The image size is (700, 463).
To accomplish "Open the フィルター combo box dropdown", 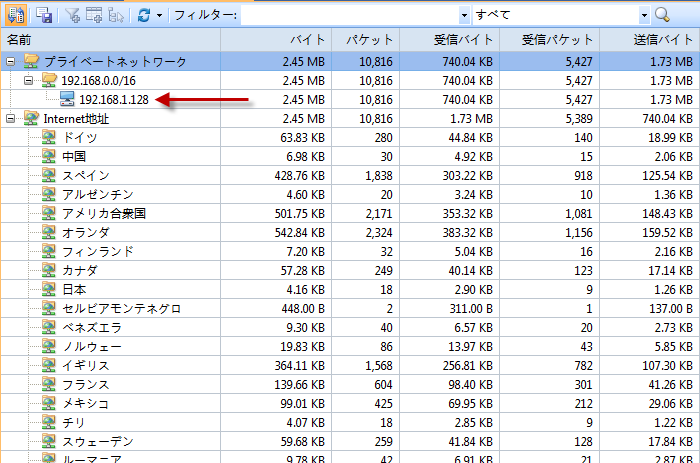I will point(464,15).
